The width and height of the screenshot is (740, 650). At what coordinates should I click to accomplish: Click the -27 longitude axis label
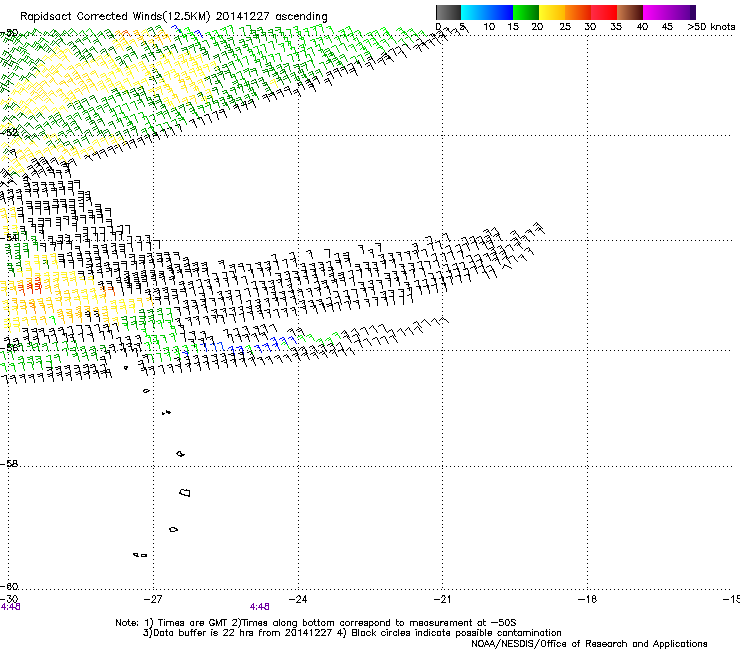coord(153,599)
